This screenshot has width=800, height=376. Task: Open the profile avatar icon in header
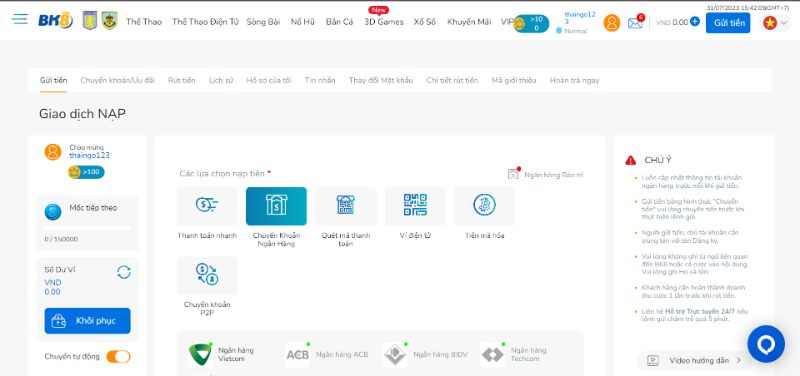(x=612, y=22)
